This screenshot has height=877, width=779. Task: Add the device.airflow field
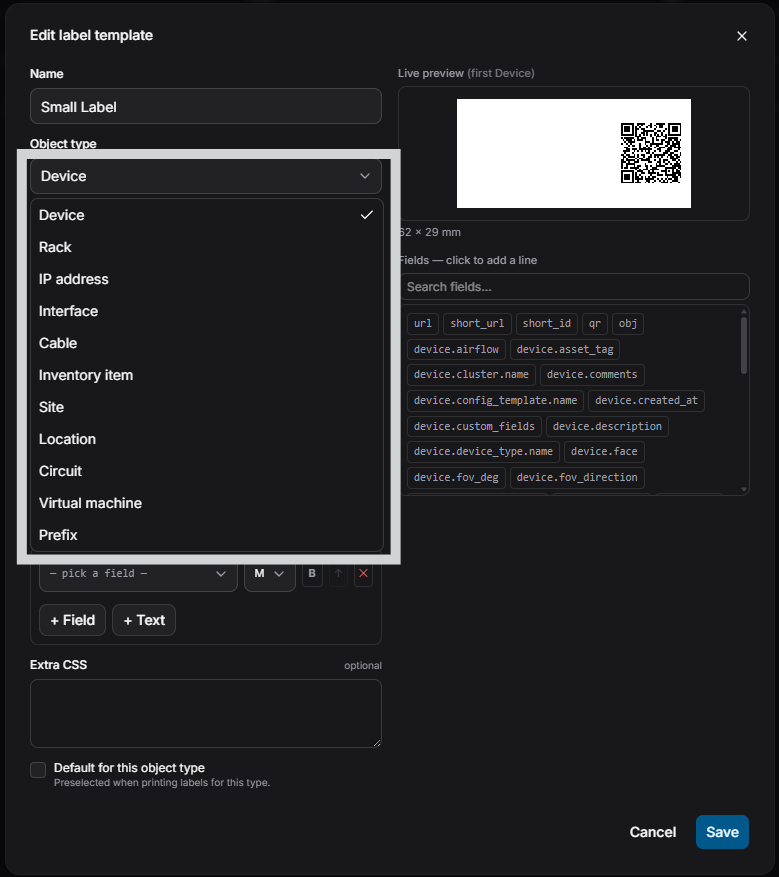456,350
